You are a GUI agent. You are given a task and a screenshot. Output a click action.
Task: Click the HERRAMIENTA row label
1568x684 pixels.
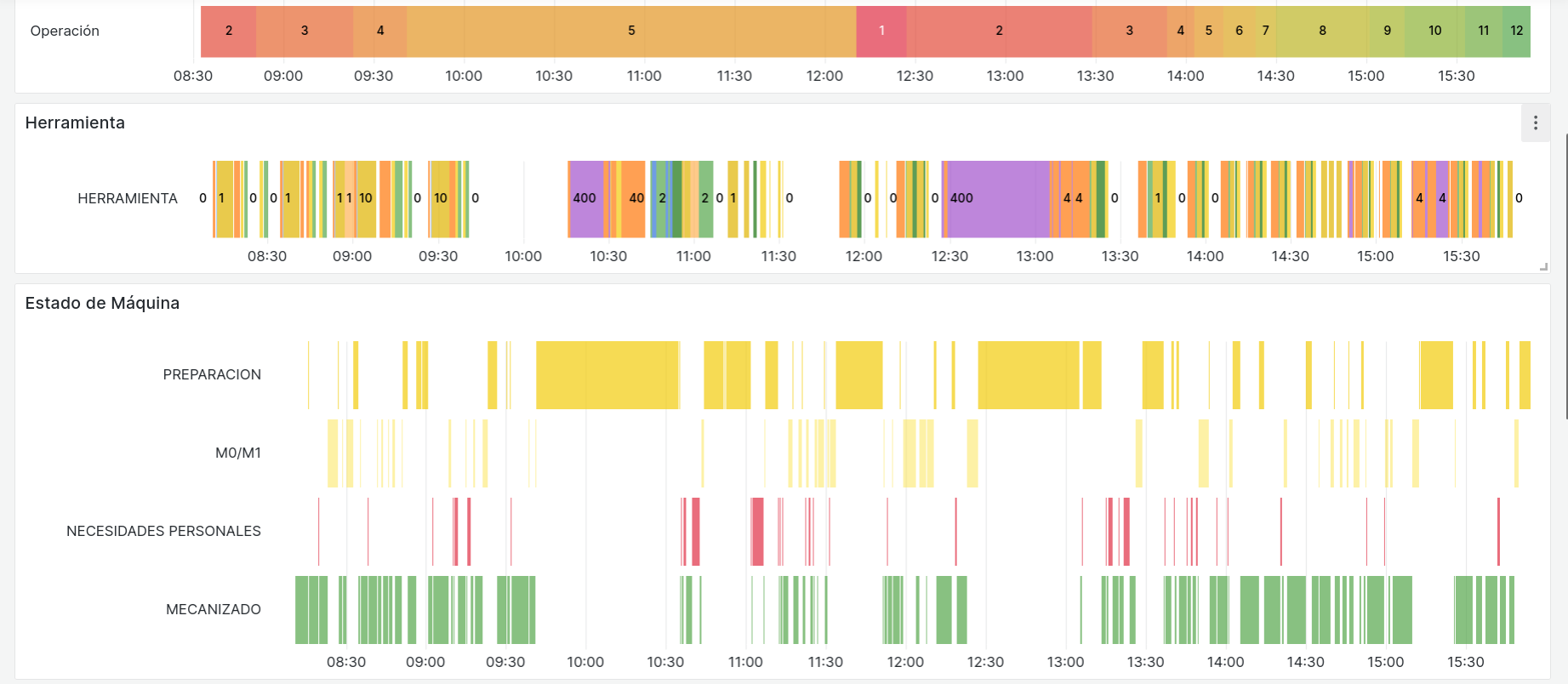click(128, 199)
